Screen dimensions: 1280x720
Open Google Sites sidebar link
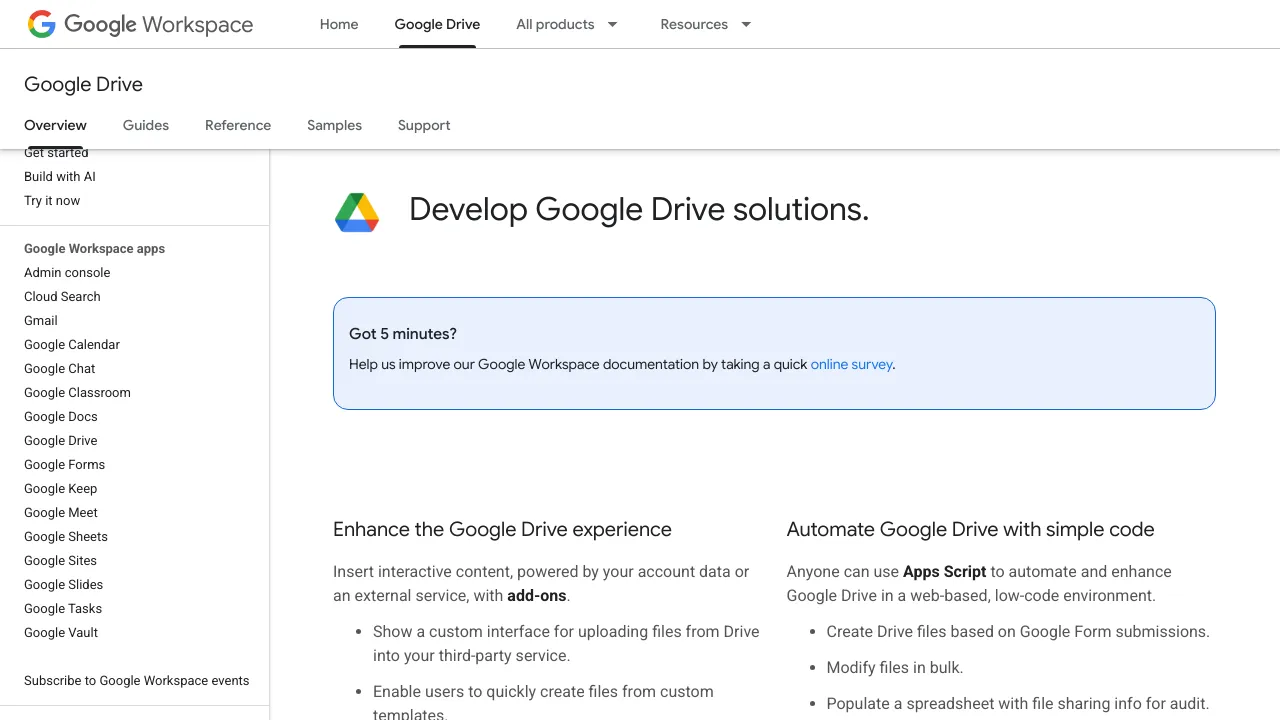[x=60, y=560]
